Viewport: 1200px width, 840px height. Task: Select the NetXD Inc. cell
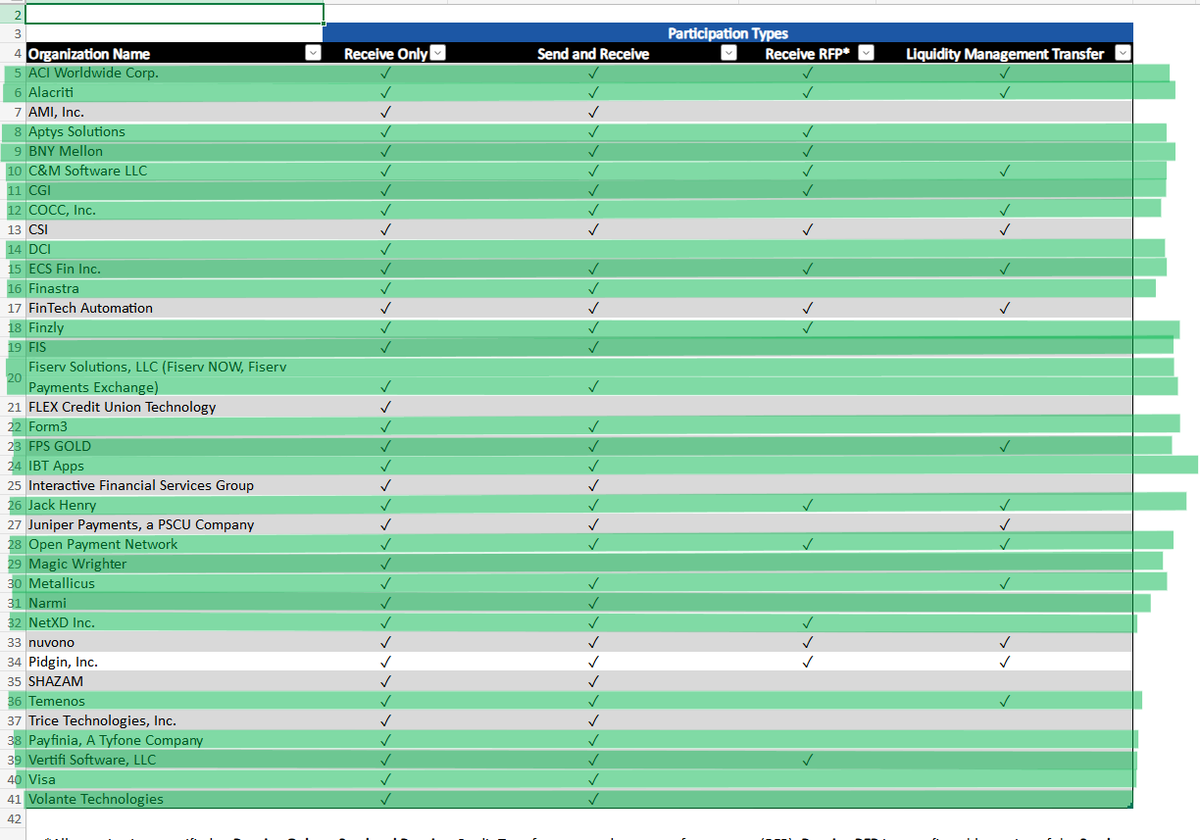pos(174,622)
